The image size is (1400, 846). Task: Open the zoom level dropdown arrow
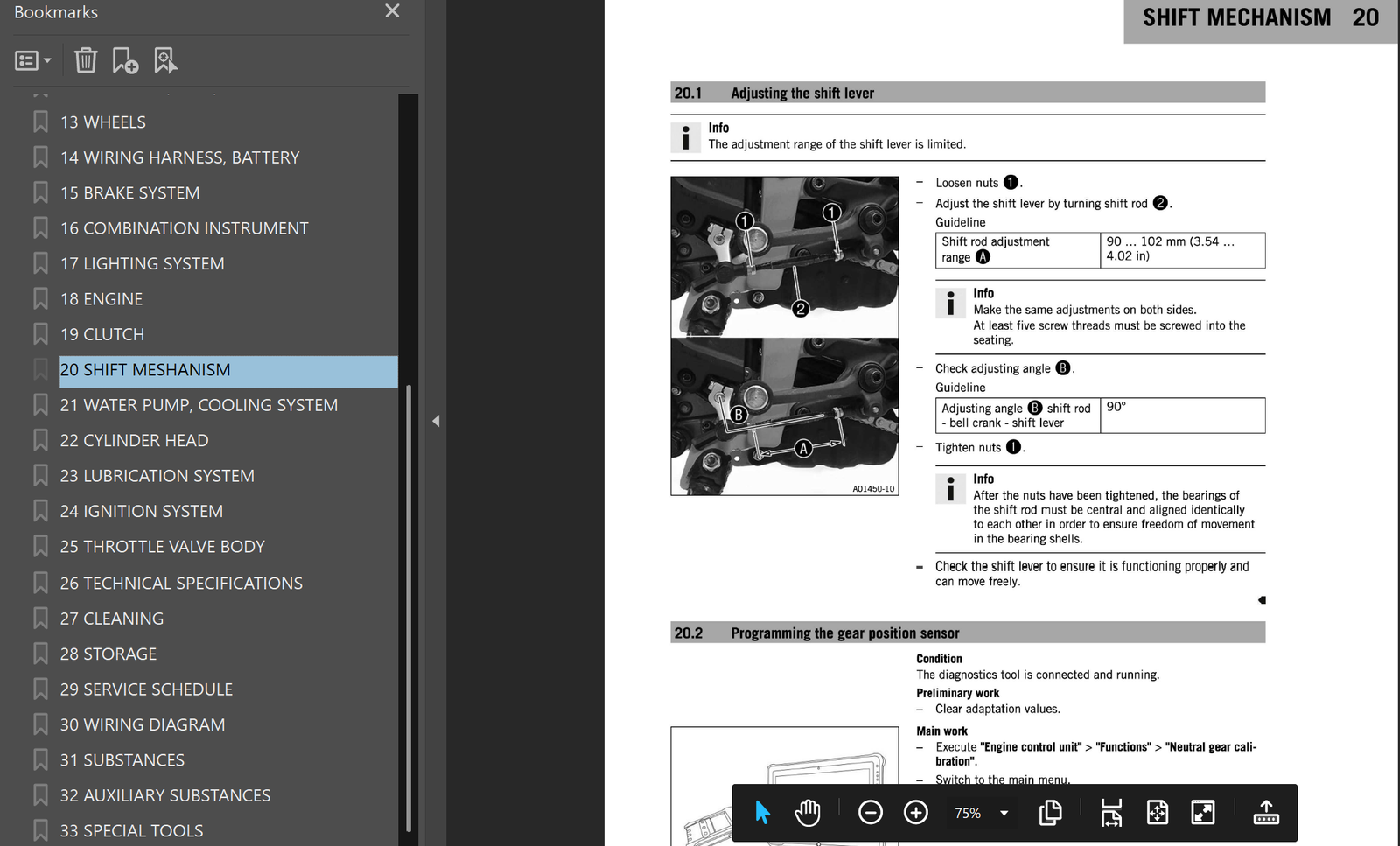pyautogui.click(x=1004, y=813)
